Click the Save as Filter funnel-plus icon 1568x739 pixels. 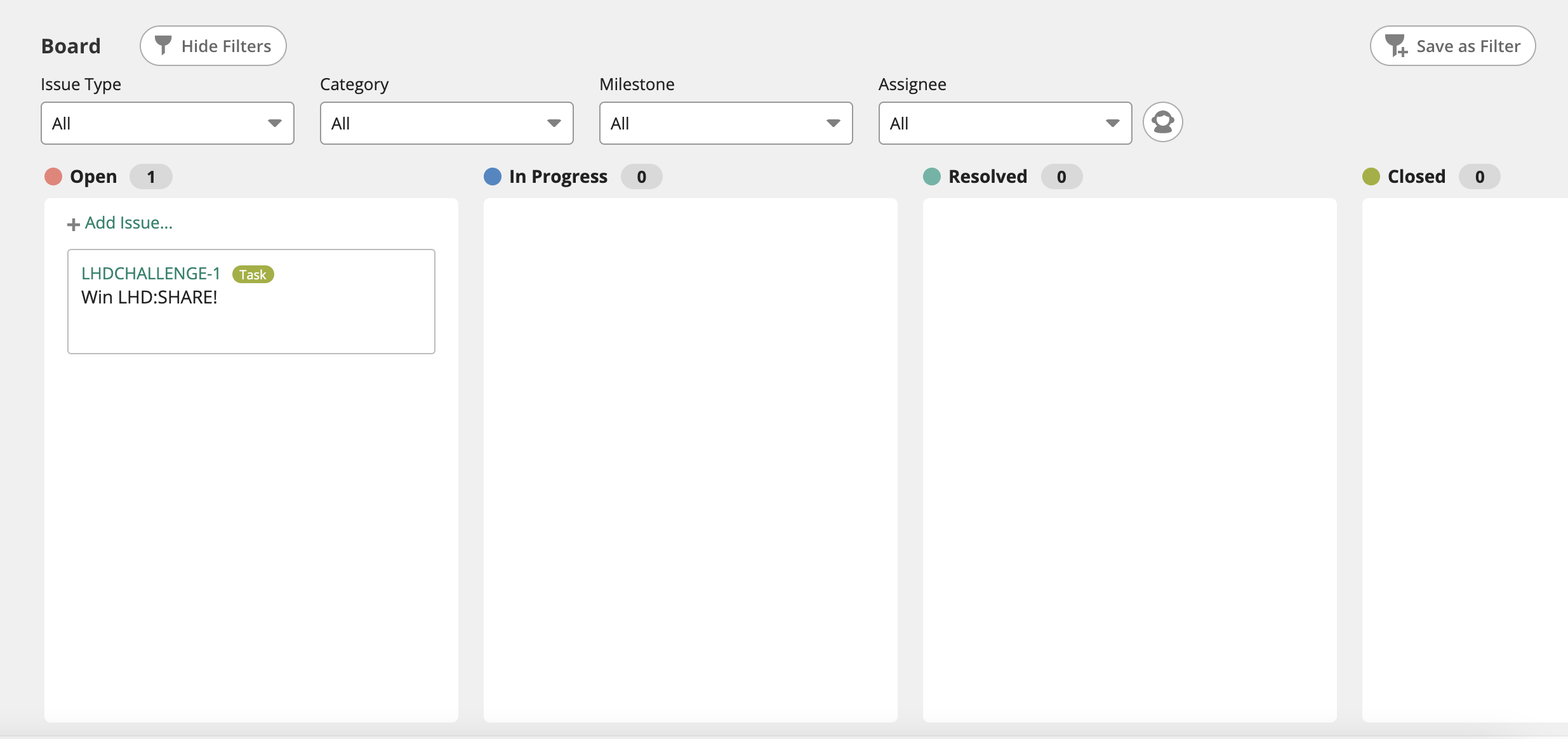1396,46
